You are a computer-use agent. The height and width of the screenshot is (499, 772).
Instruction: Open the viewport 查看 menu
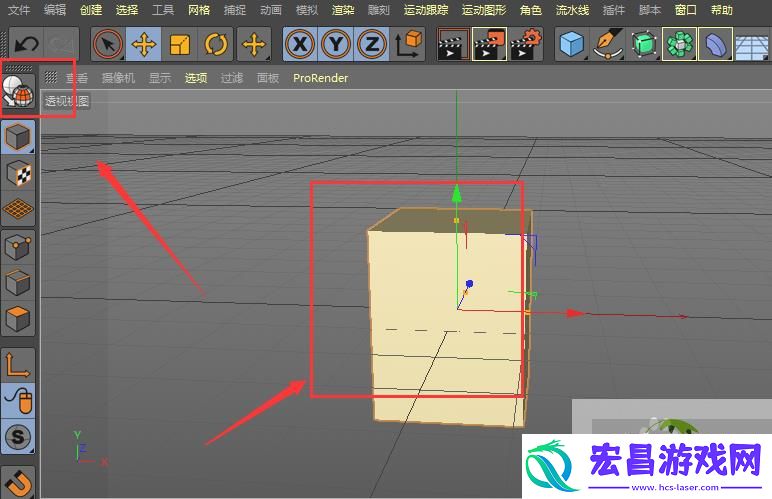click(77, 78)
